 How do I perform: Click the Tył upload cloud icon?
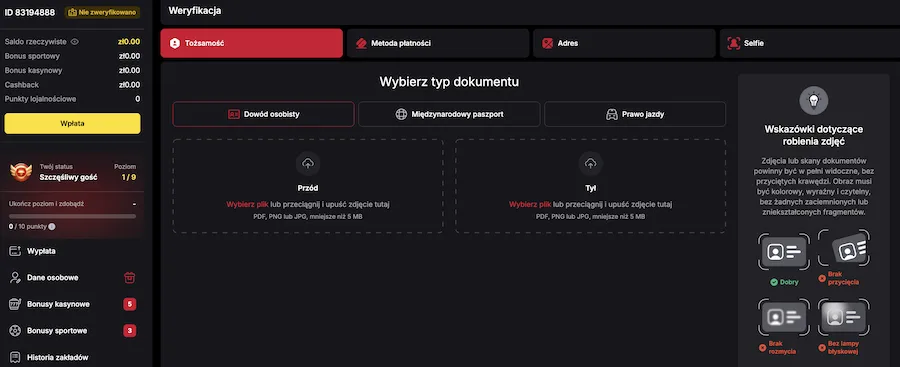pos(591,164)
